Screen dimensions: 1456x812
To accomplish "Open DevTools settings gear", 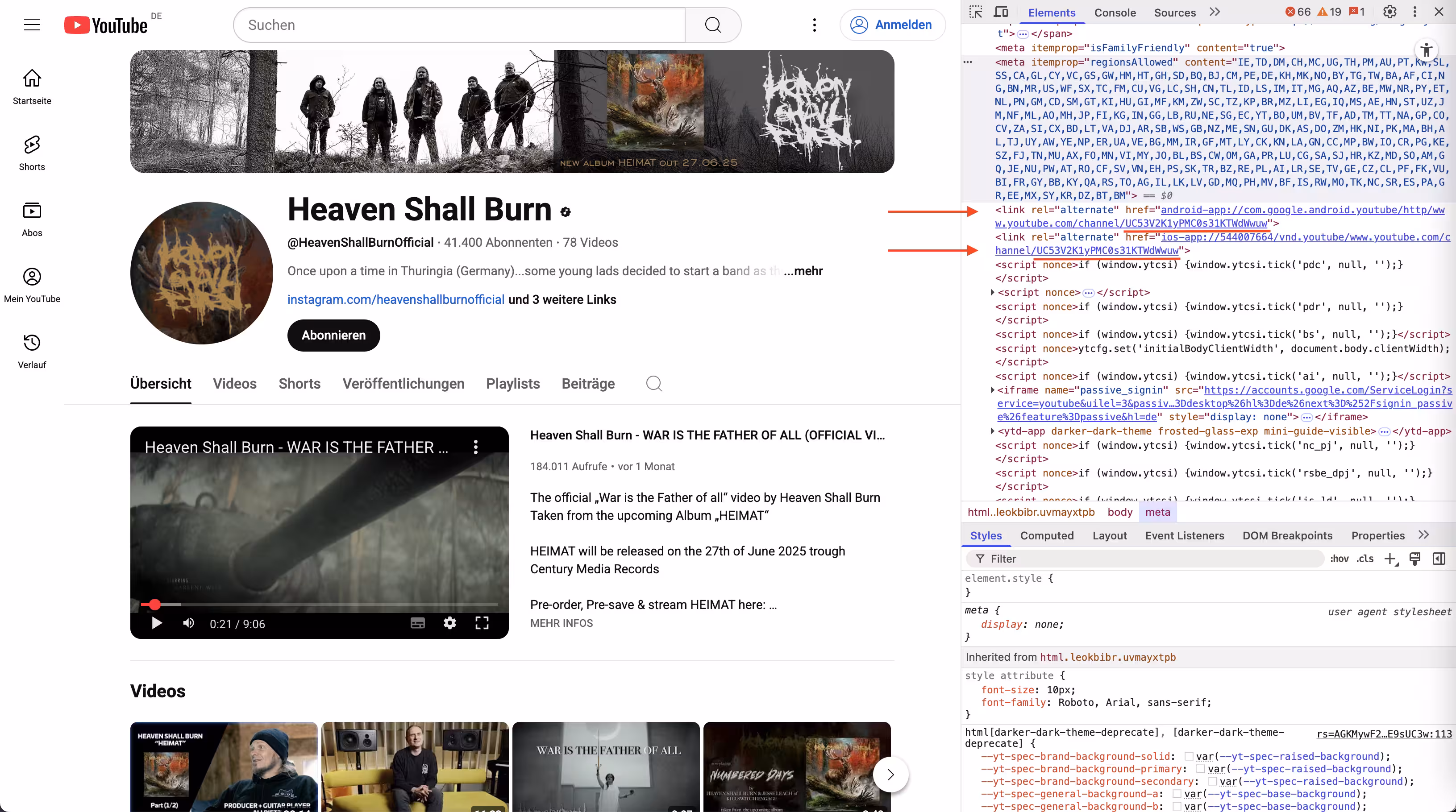I will tap(1390, 12).
